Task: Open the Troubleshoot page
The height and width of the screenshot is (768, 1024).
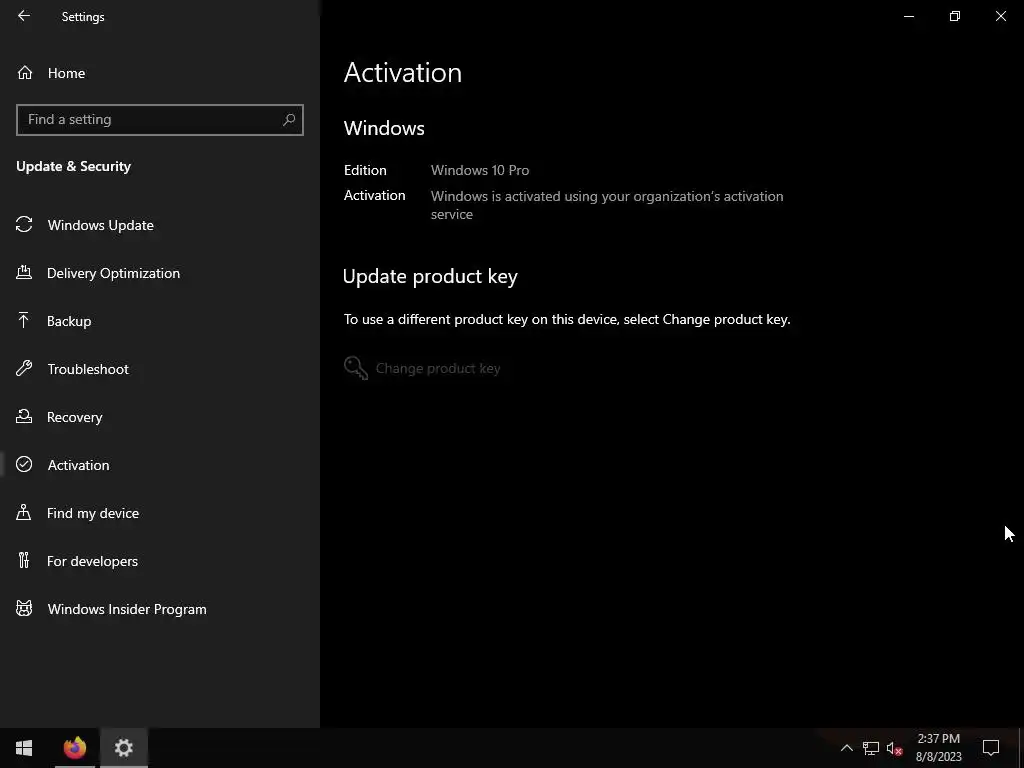Action: coord(160,369)
